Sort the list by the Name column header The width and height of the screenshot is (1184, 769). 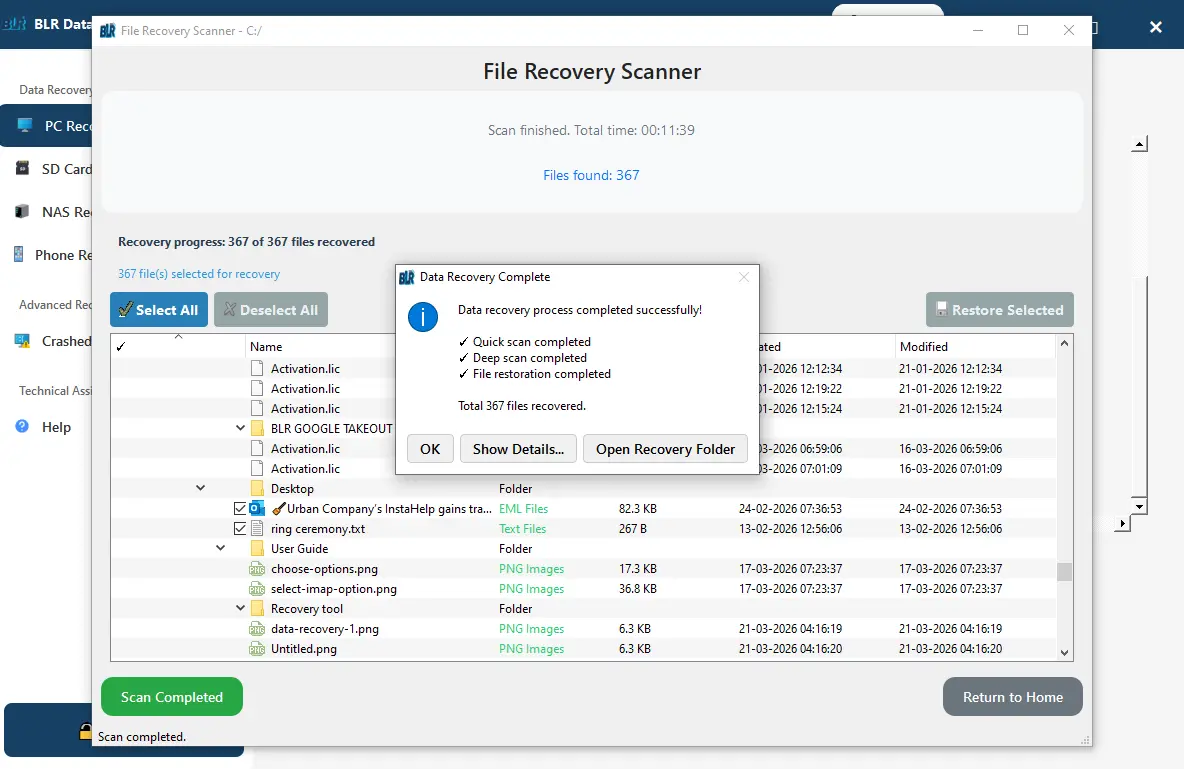[x=266, y=347]
